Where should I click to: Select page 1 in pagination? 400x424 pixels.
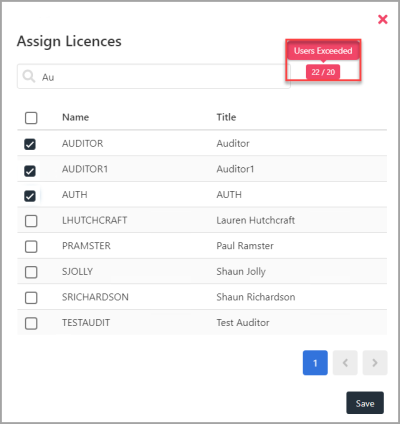coord(315,363)
